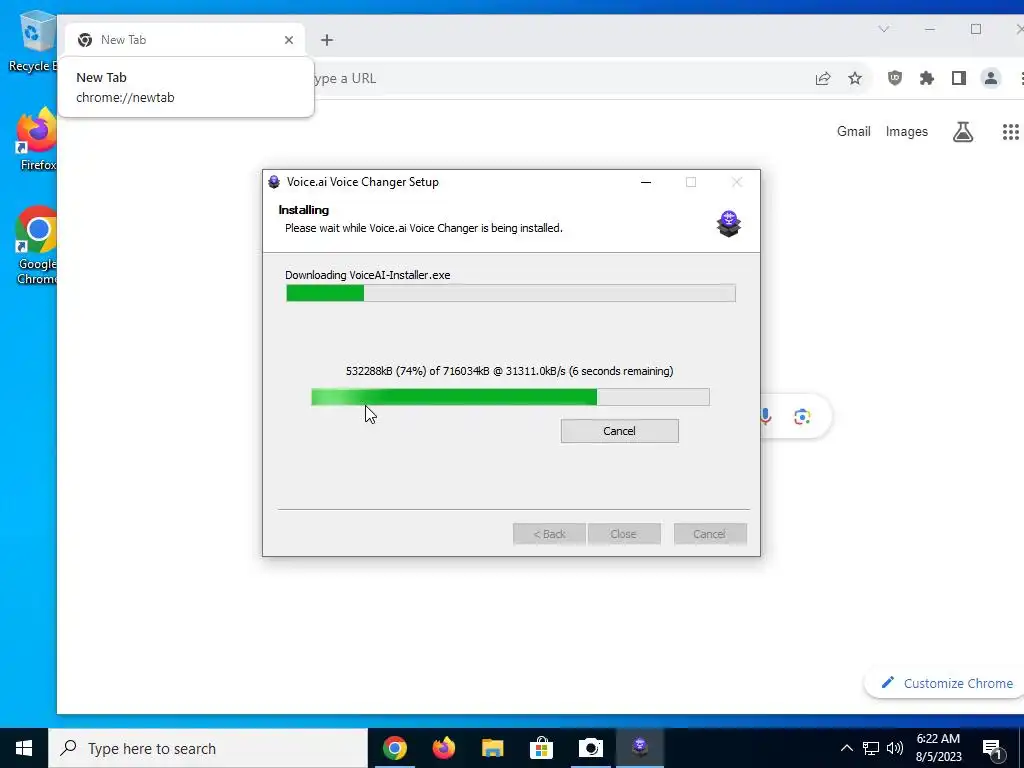Open Microsoft Store from the taskbar

click(541, 748)
